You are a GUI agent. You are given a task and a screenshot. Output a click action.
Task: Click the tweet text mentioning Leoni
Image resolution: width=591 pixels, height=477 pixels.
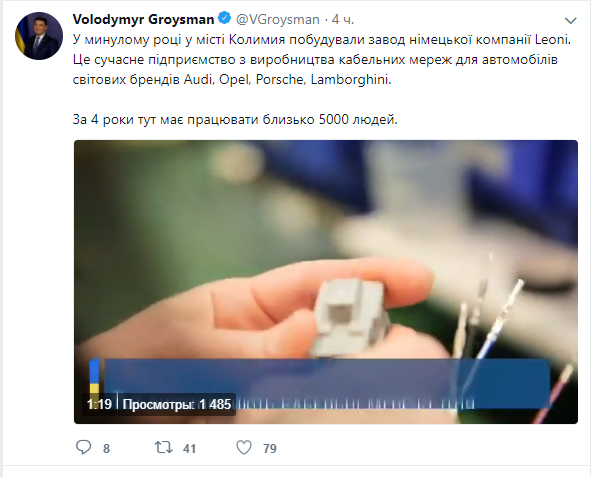click(322, 60)
